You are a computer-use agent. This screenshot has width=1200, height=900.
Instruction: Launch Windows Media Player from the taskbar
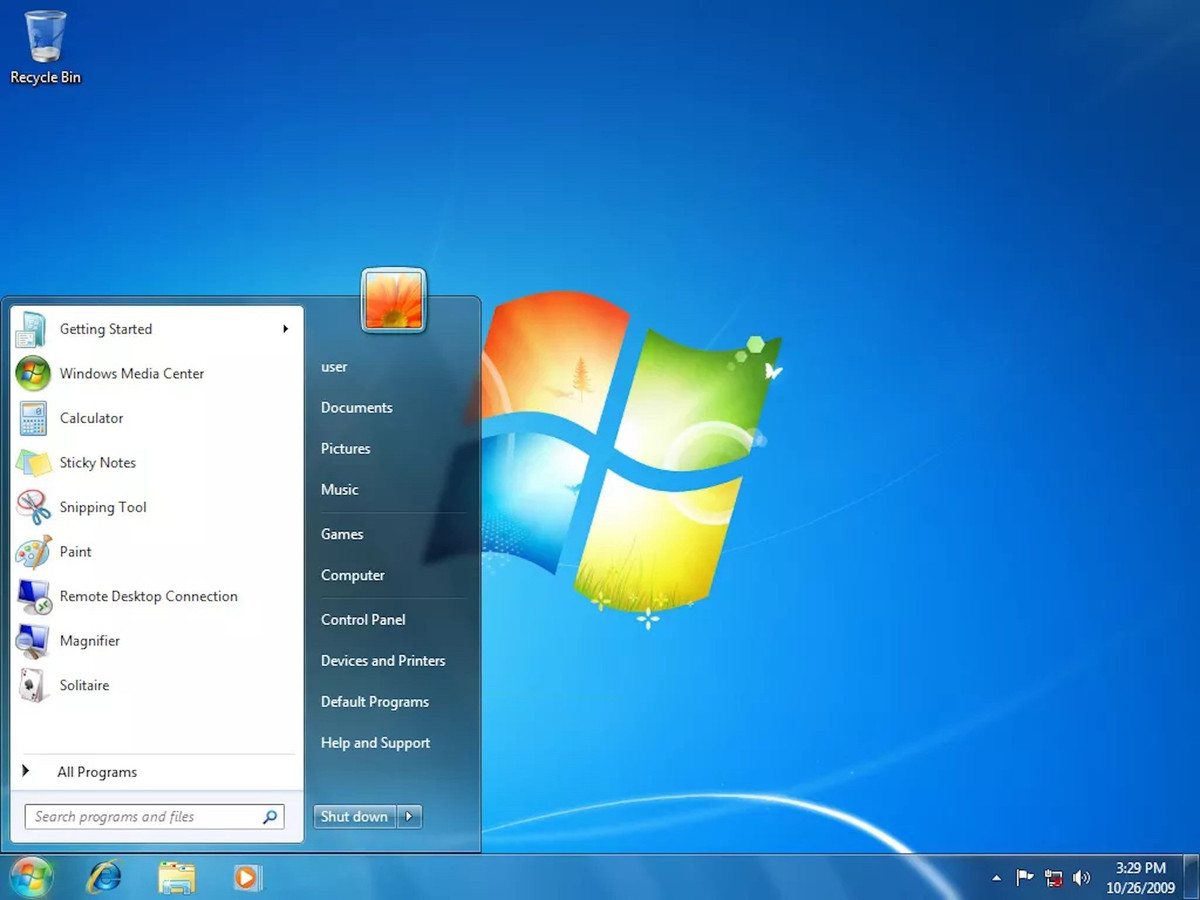coord(246,876)
